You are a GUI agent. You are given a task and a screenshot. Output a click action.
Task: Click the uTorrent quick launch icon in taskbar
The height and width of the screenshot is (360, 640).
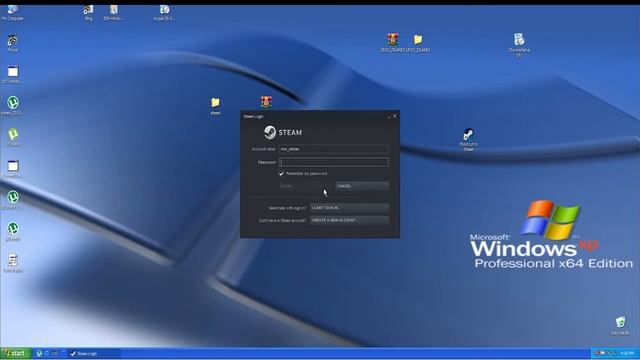tap(40, 353)
